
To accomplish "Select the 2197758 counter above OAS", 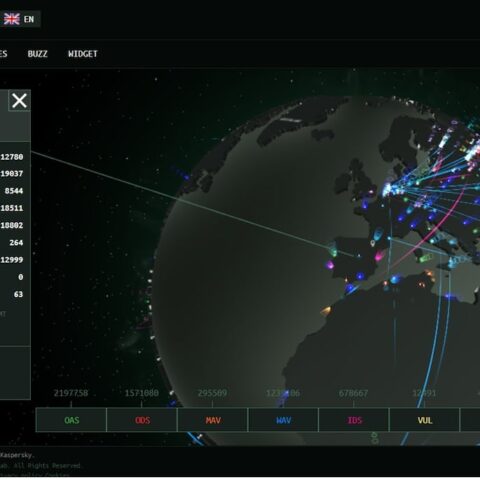I will (x=71, y=393).
